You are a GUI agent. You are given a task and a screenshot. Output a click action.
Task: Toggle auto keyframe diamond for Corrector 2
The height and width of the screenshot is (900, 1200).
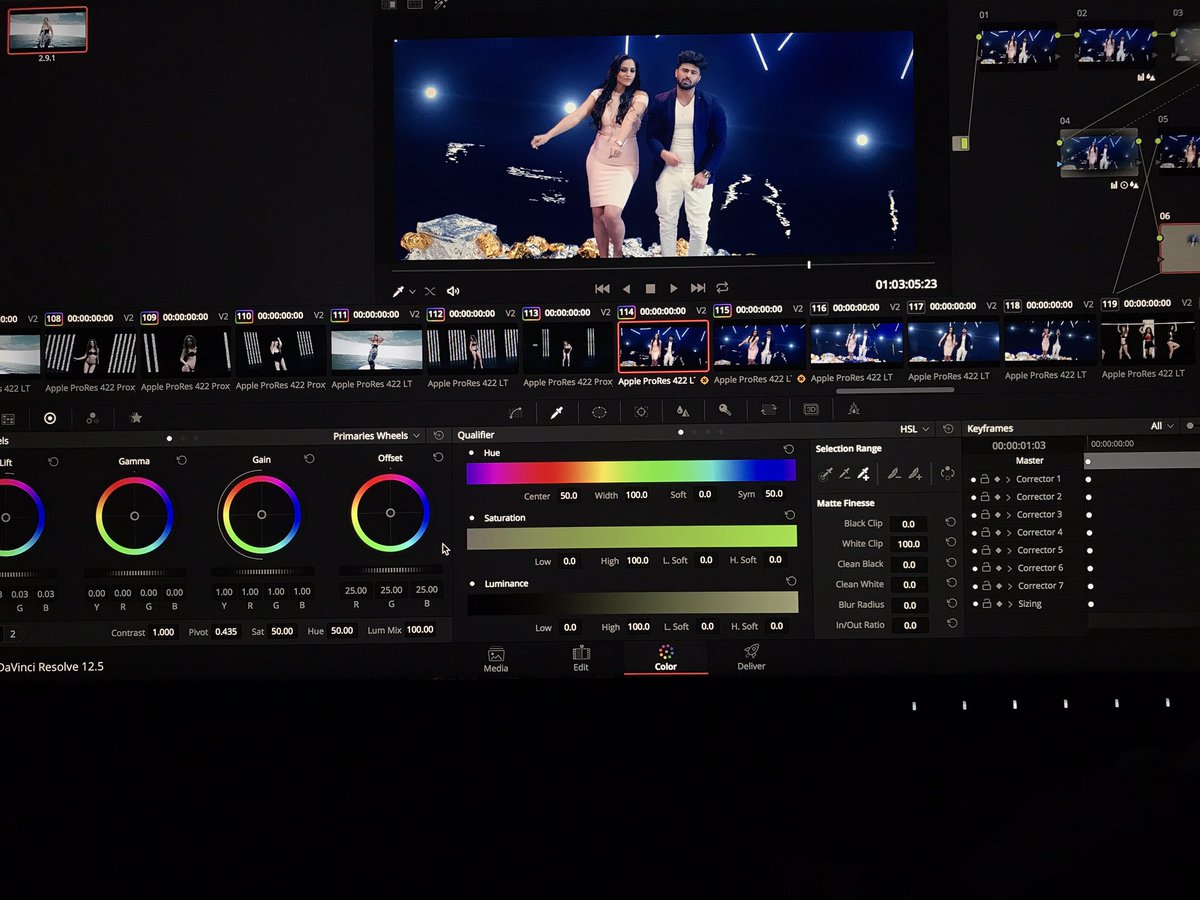click(x=997, y=497)
